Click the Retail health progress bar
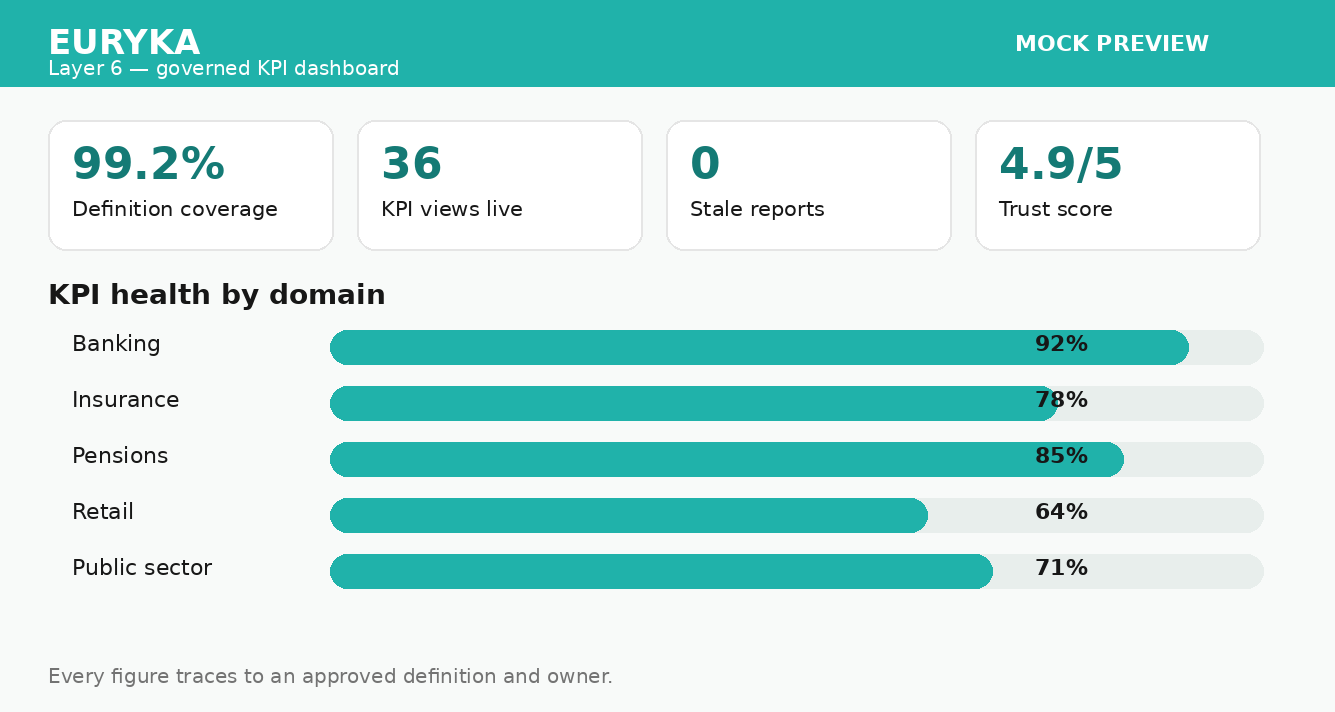The image size is (1335, 712). click(x=797, y=515)
